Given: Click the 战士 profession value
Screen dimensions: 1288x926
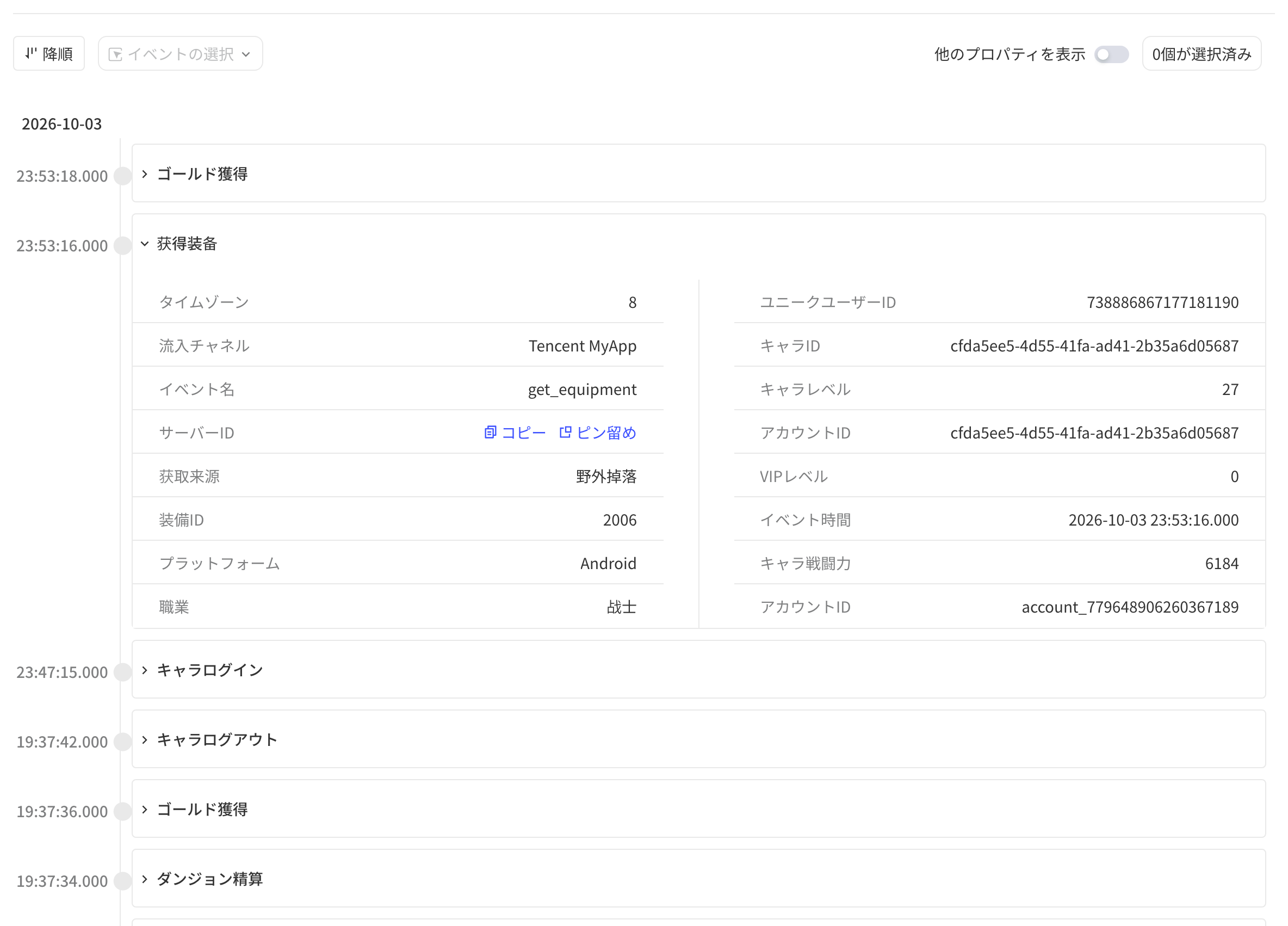Looking at the screenshot, I should [621, 607].
